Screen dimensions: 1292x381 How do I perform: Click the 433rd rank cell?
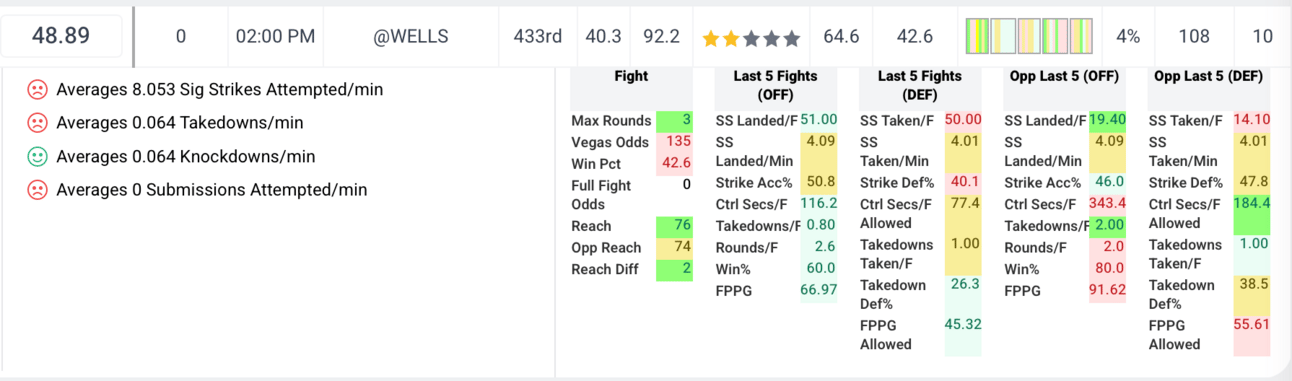538,36
